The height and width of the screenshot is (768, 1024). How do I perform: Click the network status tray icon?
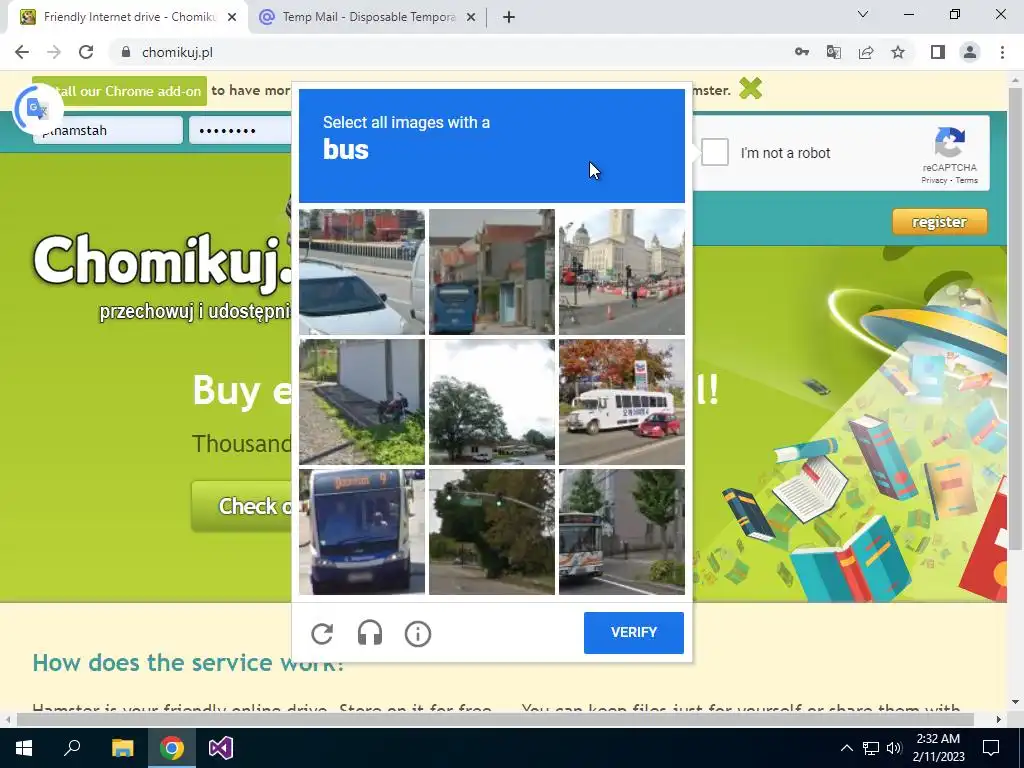(871, 748)
